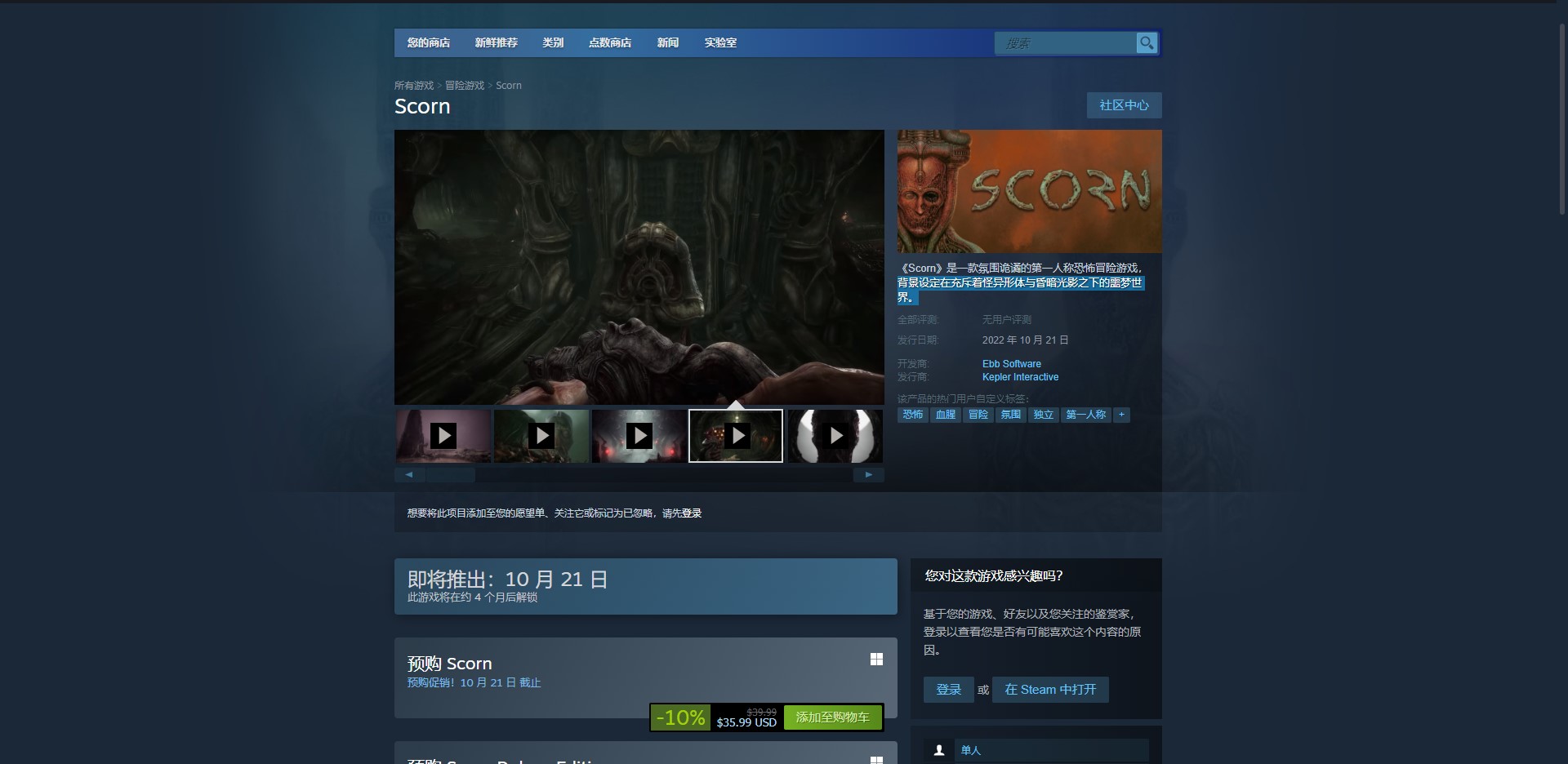Click the right arrow of the thumbnail strip
Screen dimensions: 1568x764
pos(869,474)
